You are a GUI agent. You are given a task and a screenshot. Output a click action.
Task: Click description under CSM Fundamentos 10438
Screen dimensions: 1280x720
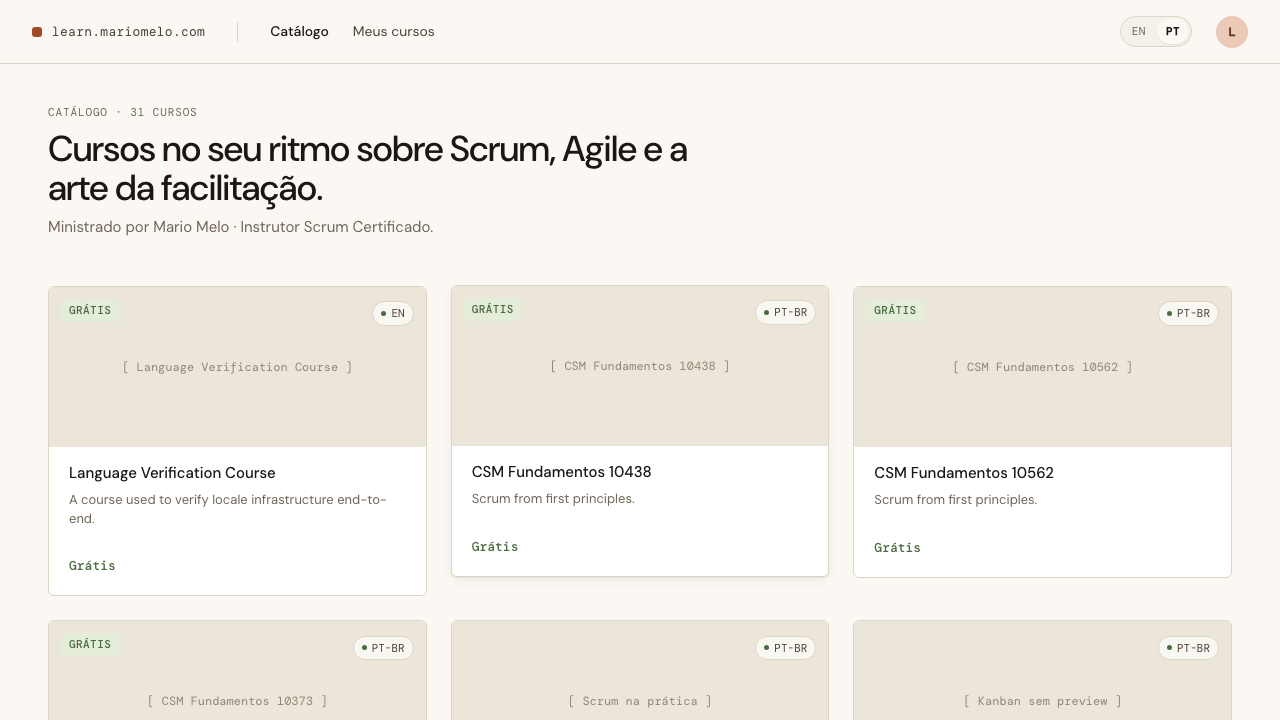[553, 499]
